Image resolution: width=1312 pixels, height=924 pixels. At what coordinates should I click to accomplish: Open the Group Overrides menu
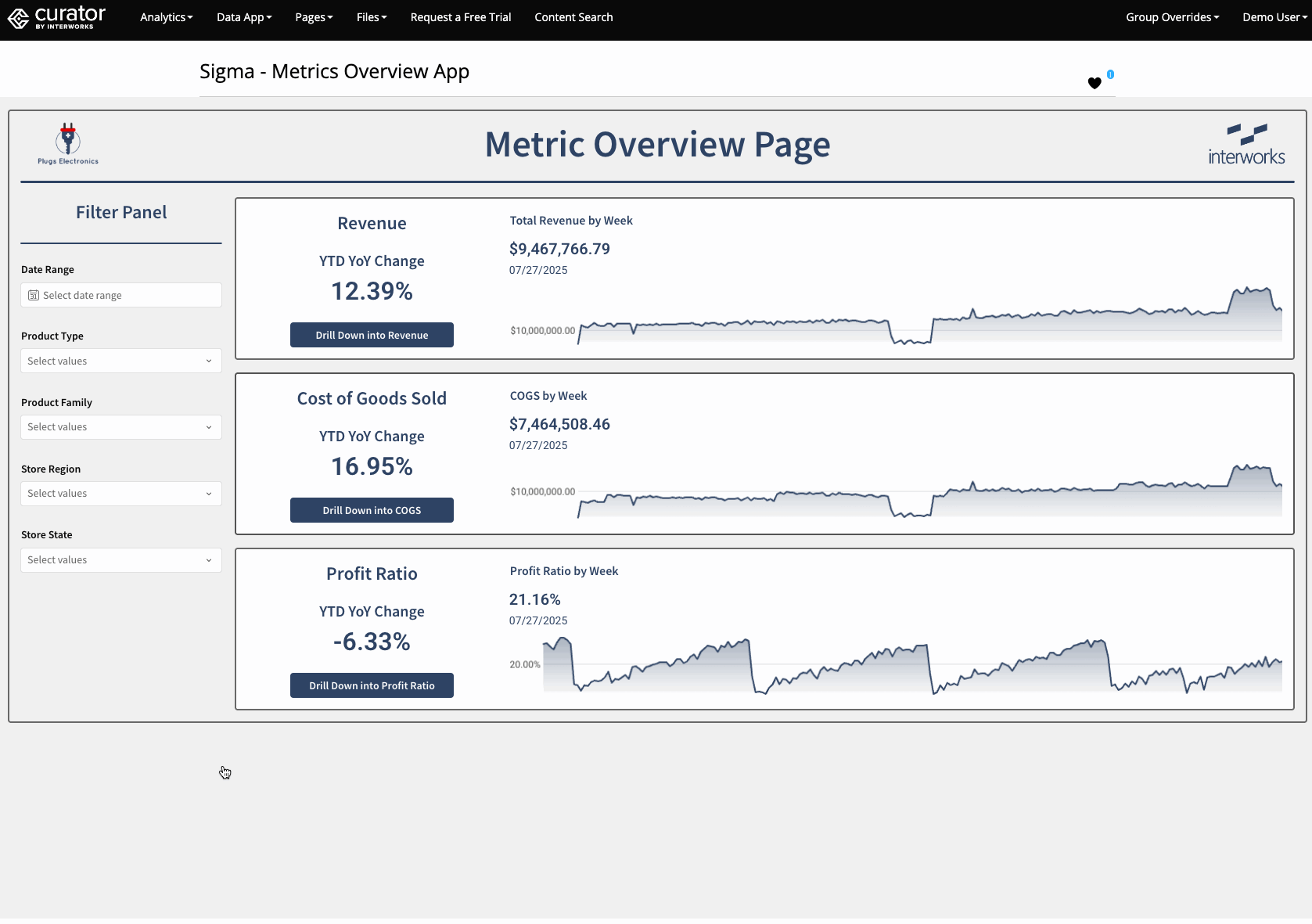(1172, 17)
